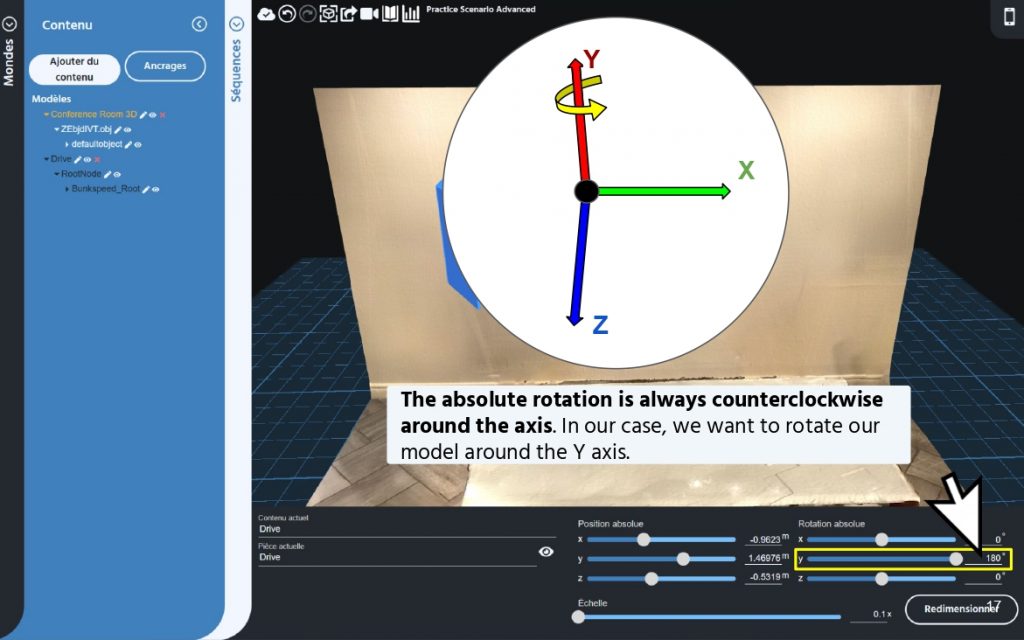The height and width of the screenshot is (640, 1024).
Task: Hide defaultobject using its eye icon
Action: coord(138,144)
